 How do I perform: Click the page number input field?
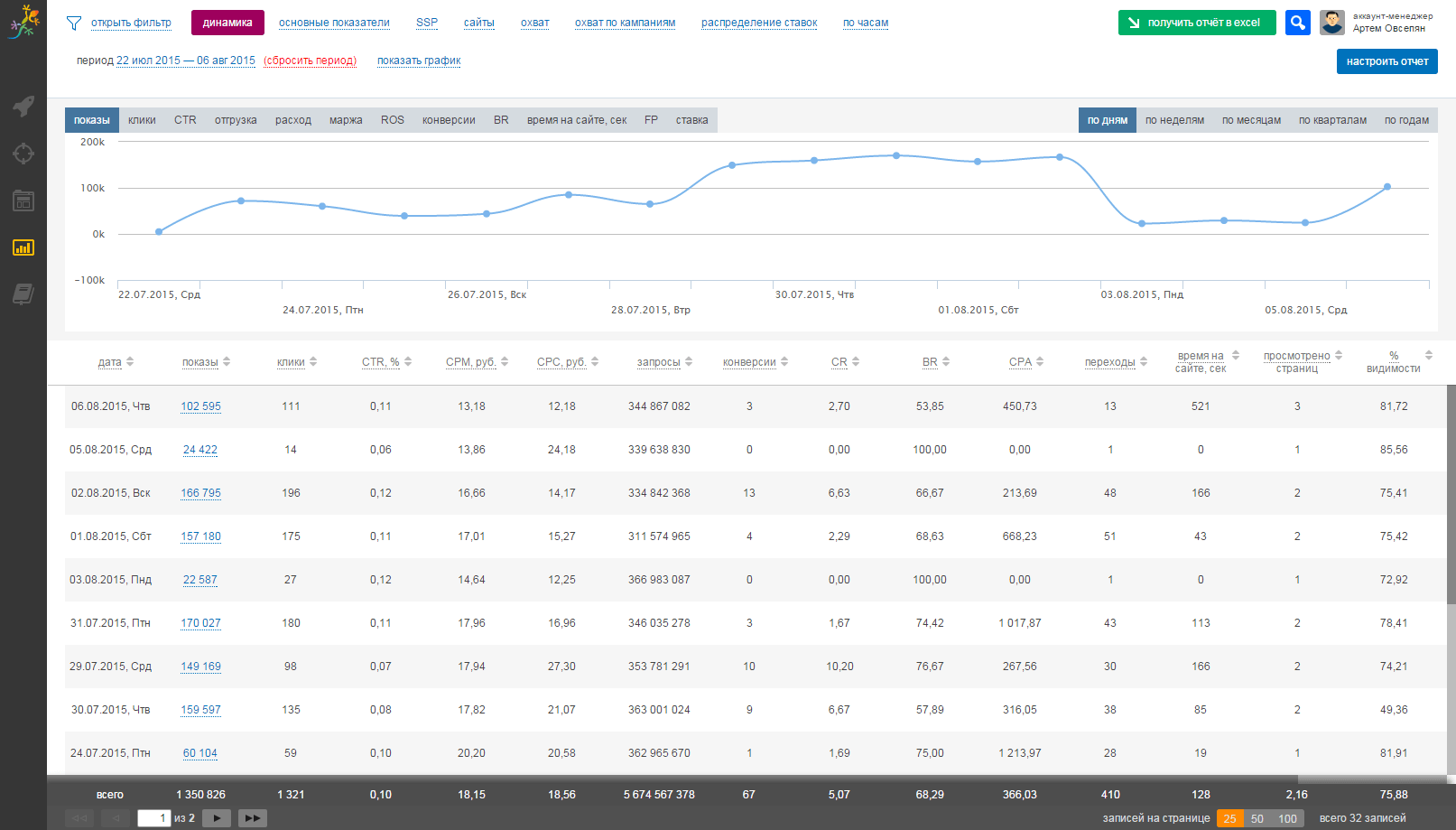153,818
